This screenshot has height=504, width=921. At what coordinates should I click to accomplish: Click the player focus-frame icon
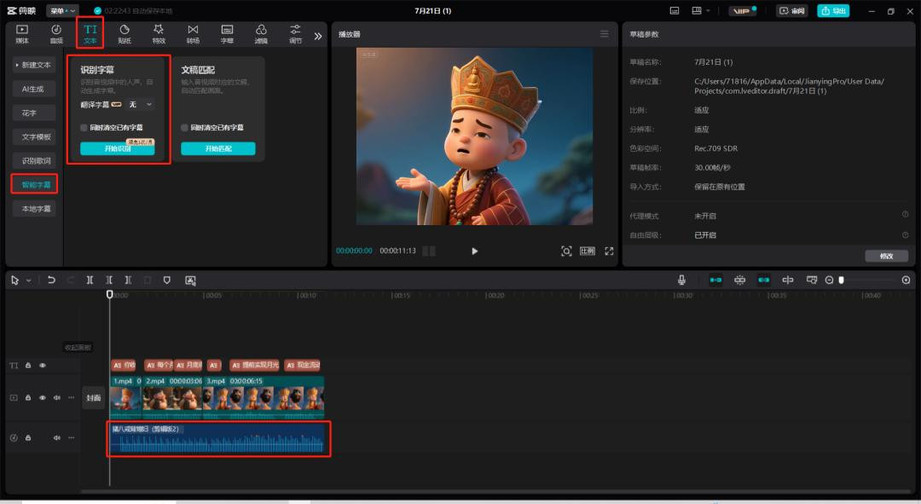566,251
